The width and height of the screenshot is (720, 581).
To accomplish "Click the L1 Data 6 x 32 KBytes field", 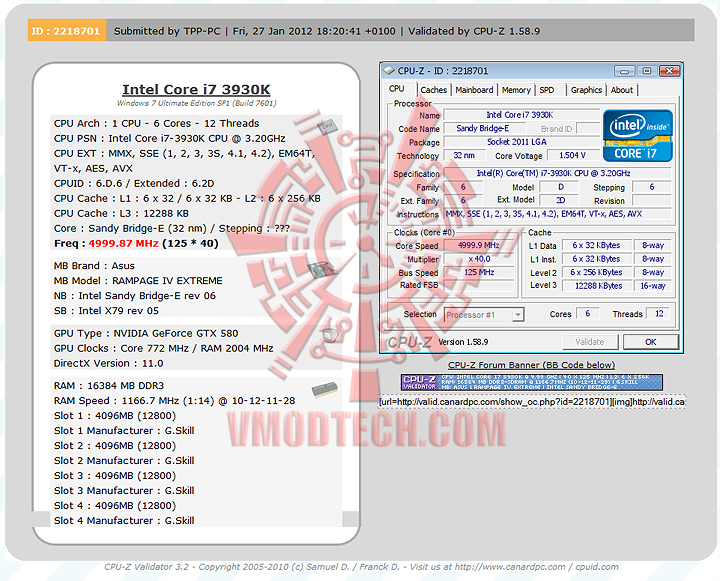I will (x=596, y=245).
